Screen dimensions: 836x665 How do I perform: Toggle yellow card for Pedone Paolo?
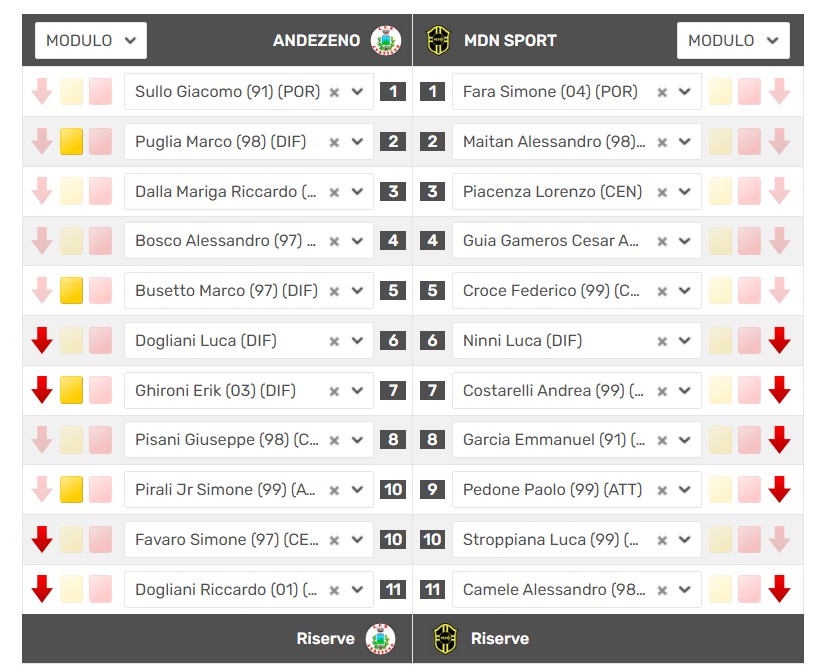[720, 490]
